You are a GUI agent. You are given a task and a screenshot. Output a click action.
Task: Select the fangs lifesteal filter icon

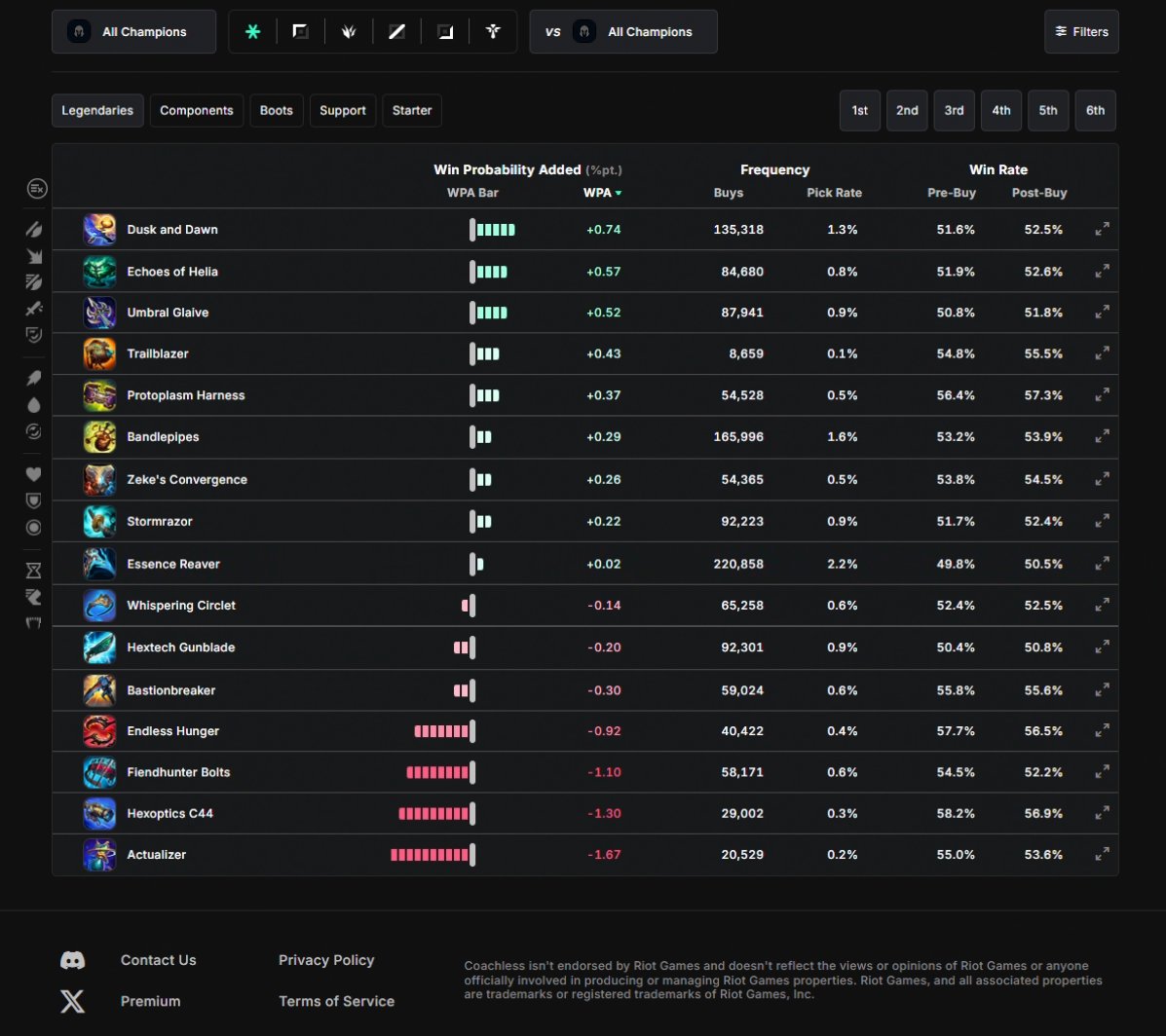click(33, 623)
